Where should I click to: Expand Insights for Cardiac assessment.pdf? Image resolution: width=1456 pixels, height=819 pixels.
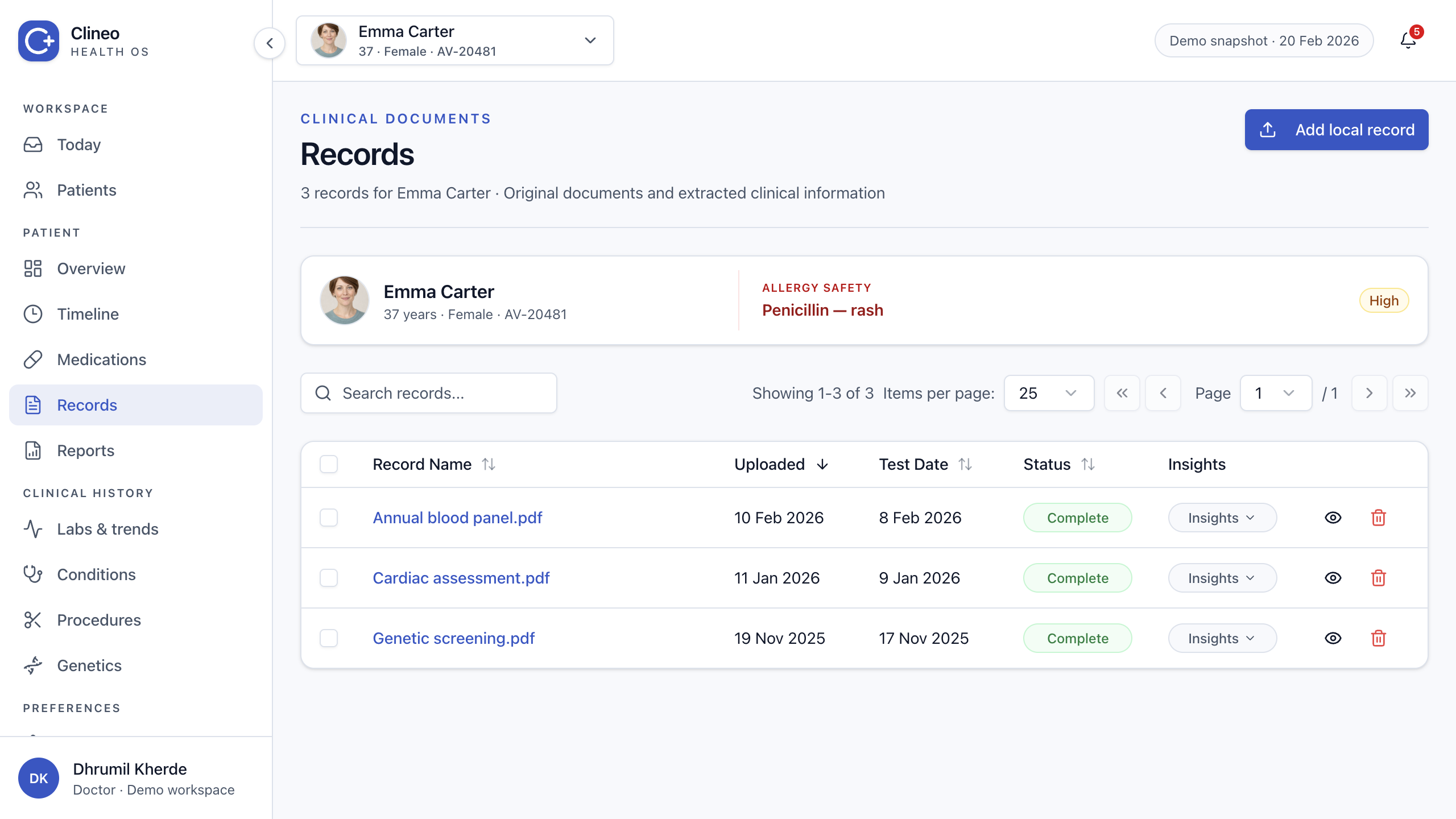coord(1222,578)
